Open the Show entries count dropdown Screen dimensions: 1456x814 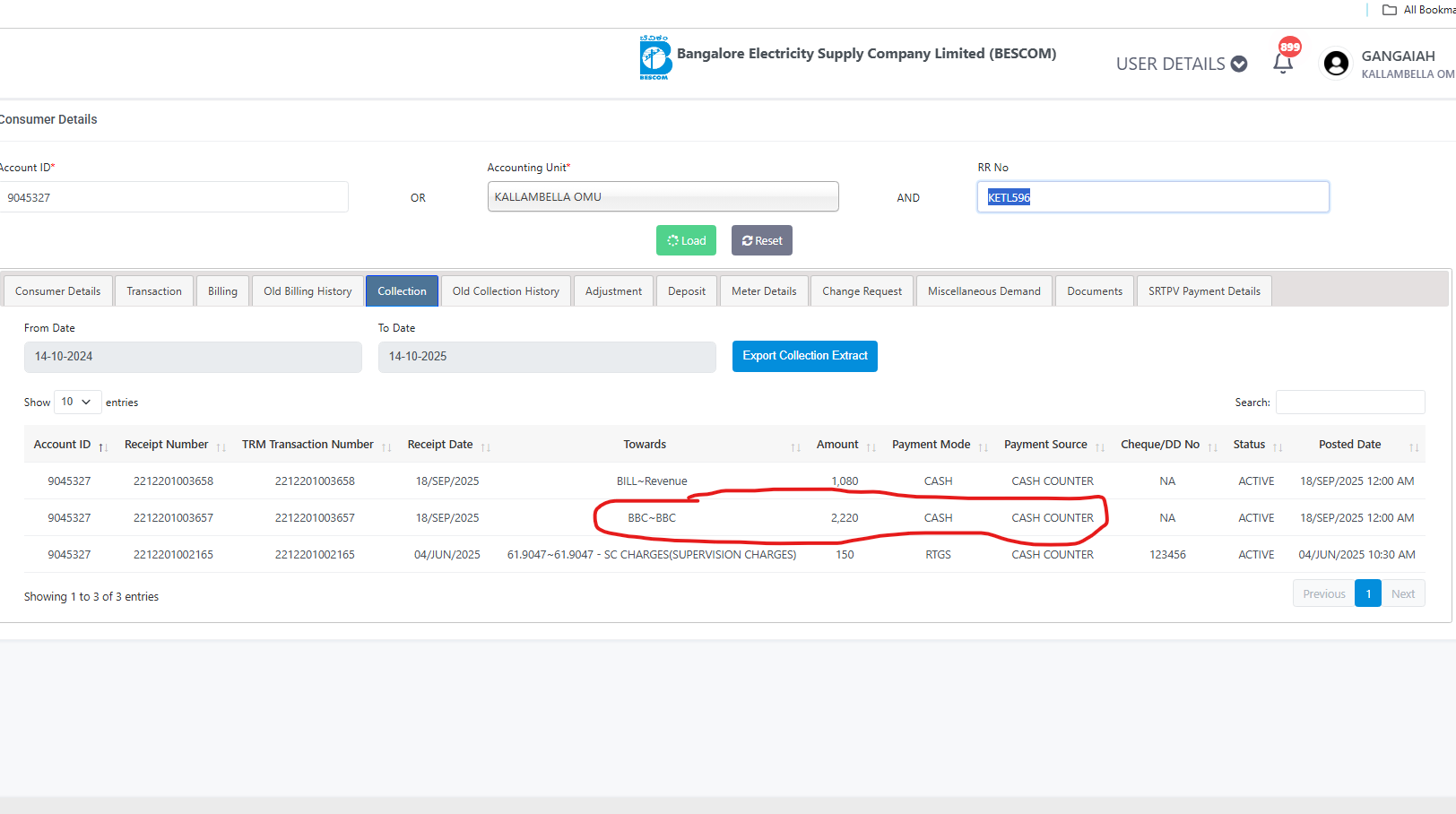click(77, 402)
